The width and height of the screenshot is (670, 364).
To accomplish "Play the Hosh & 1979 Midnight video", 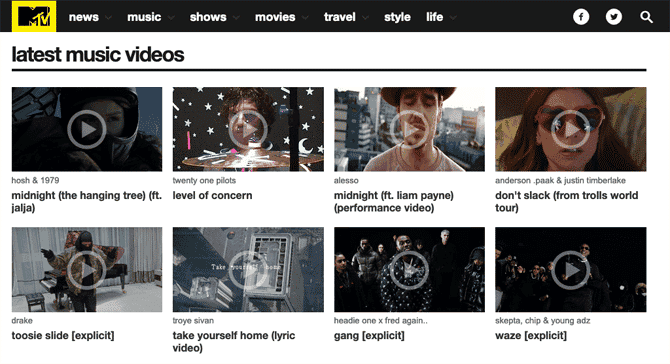I will [x=87, y=129].
